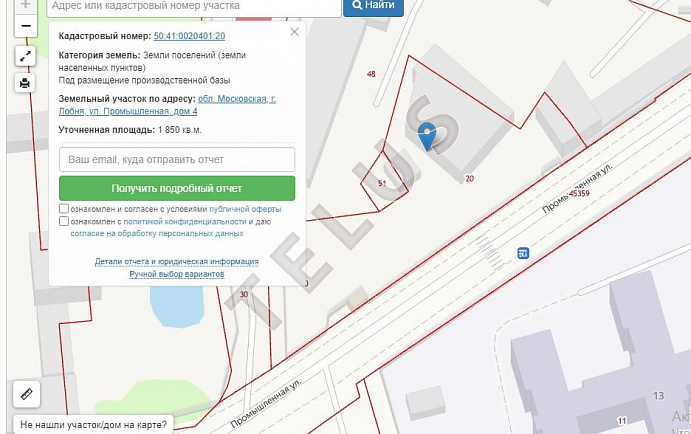Open согласие на обработку персональных данных link
The height and width of the screenshot is (434, 691).
coord(157,234)
